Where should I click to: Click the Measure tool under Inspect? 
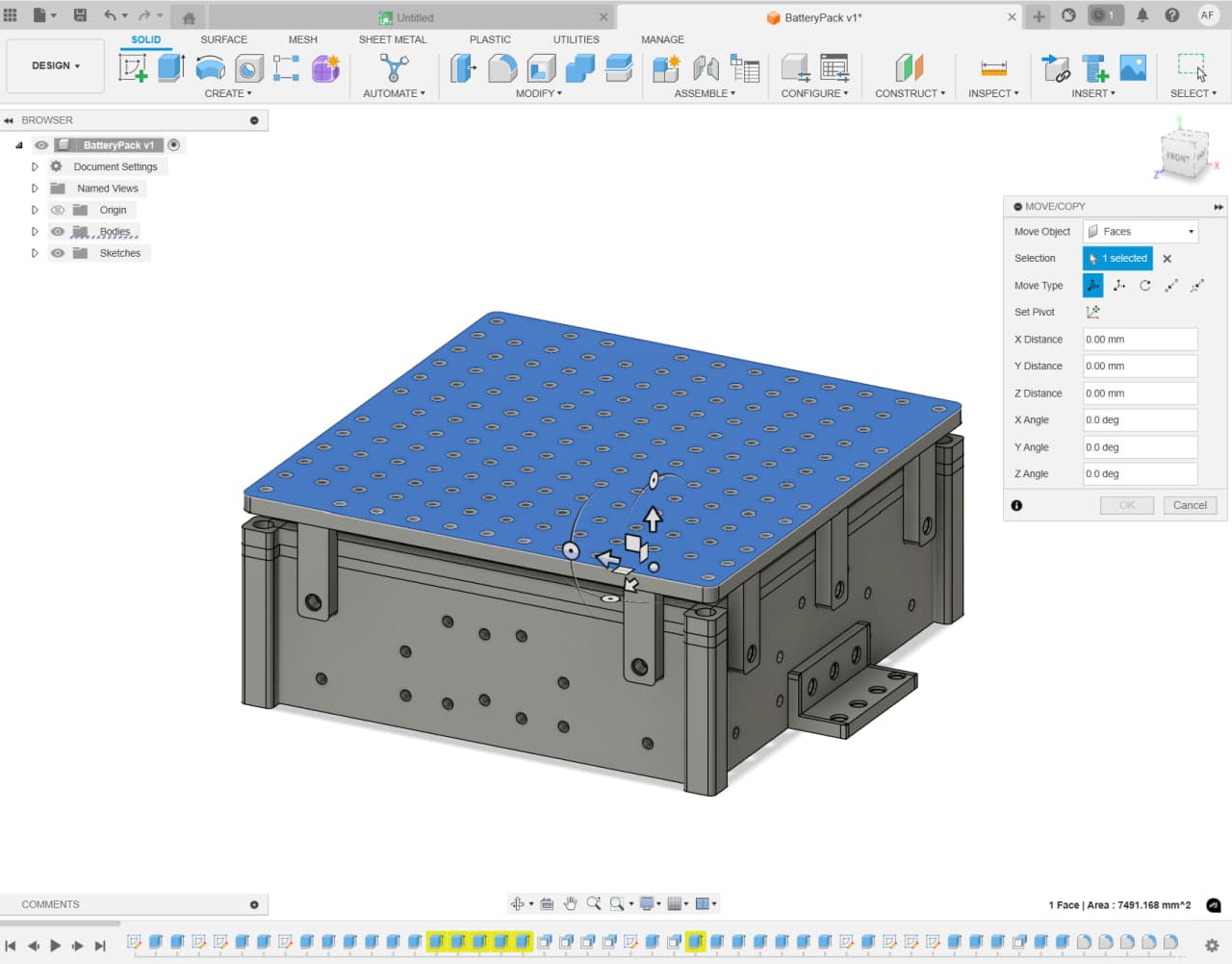993,68
